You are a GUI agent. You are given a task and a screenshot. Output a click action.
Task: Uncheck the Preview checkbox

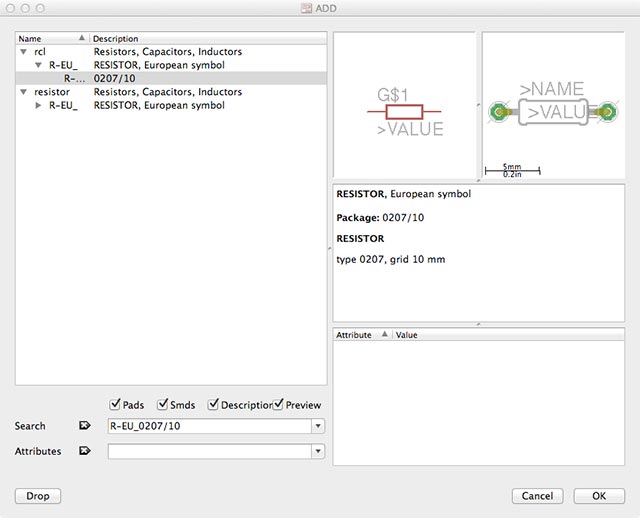coord(278,405)
